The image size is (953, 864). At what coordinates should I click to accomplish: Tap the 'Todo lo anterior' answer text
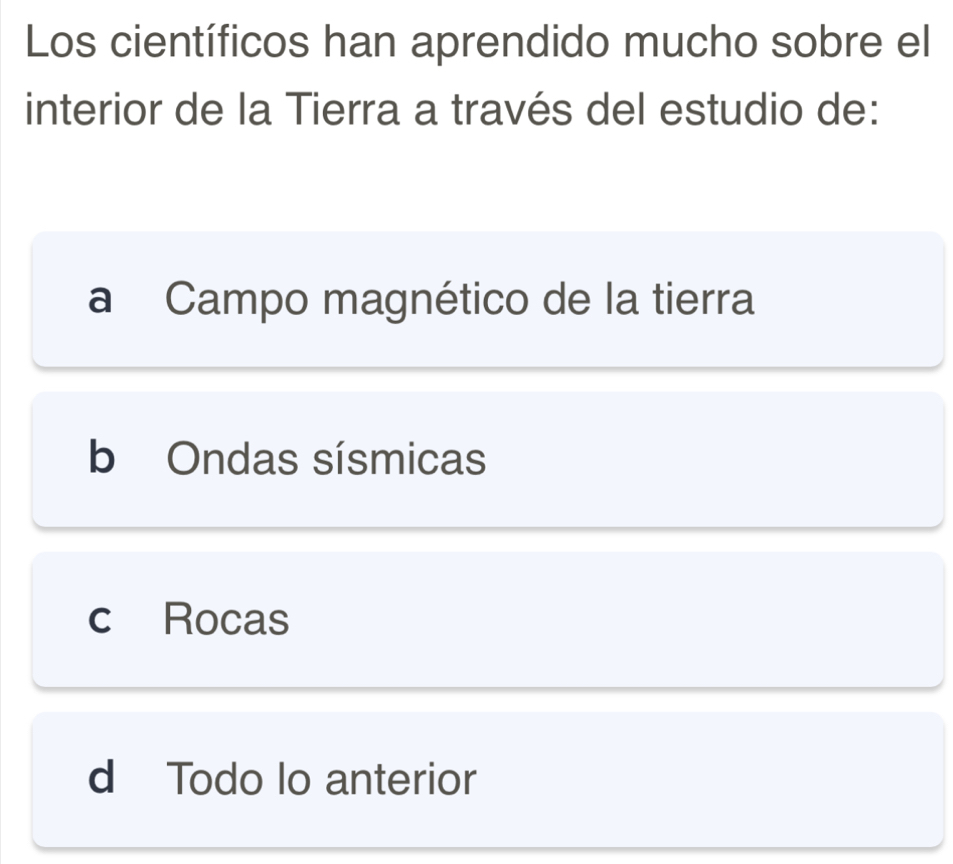click(x=322, y=779)
